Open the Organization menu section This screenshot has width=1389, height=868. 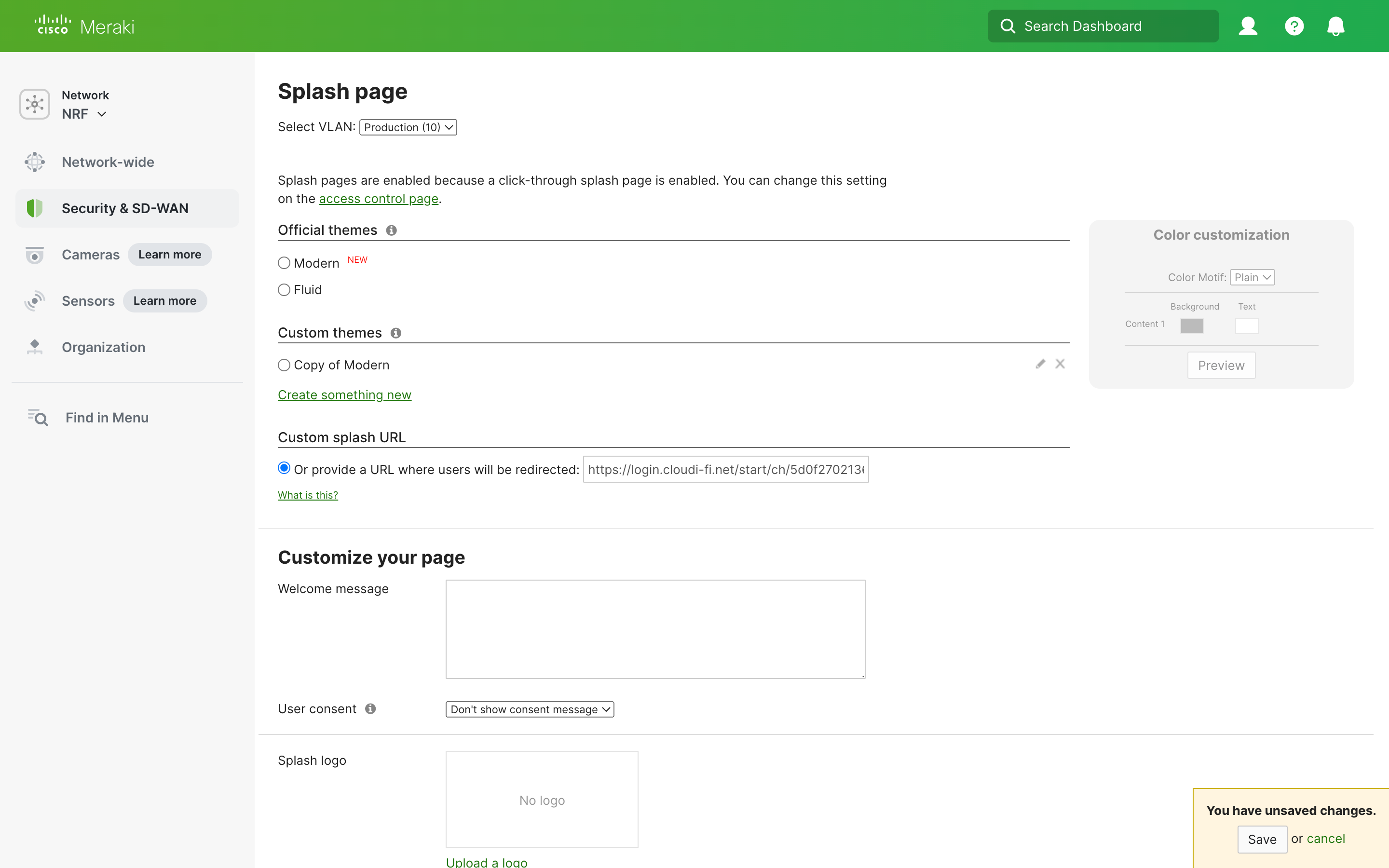(103, 347)
